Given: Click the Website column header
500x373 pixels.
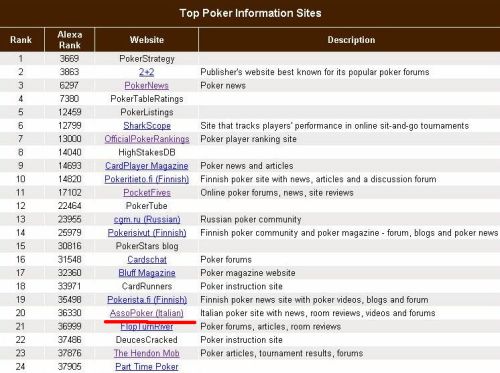Looking at the screenshot, I should tap(147, 40).
